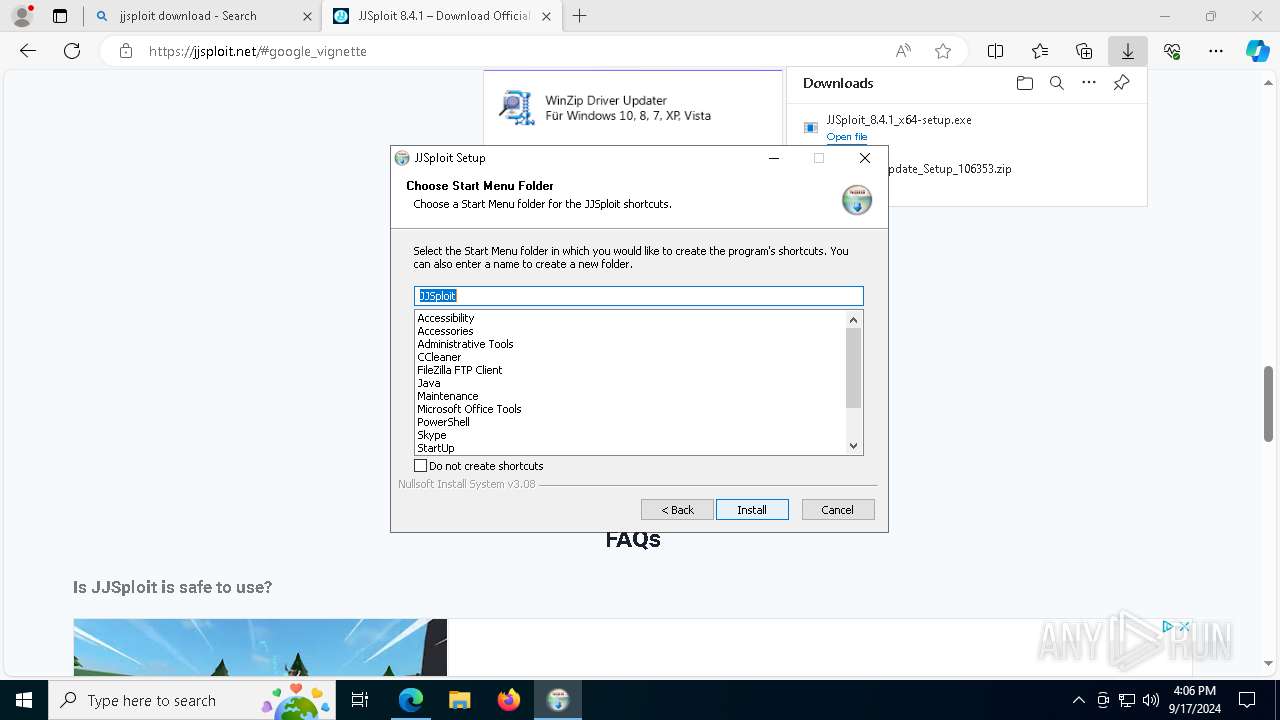
Task: Toggle split screen view icon
Action: (996, 51)
